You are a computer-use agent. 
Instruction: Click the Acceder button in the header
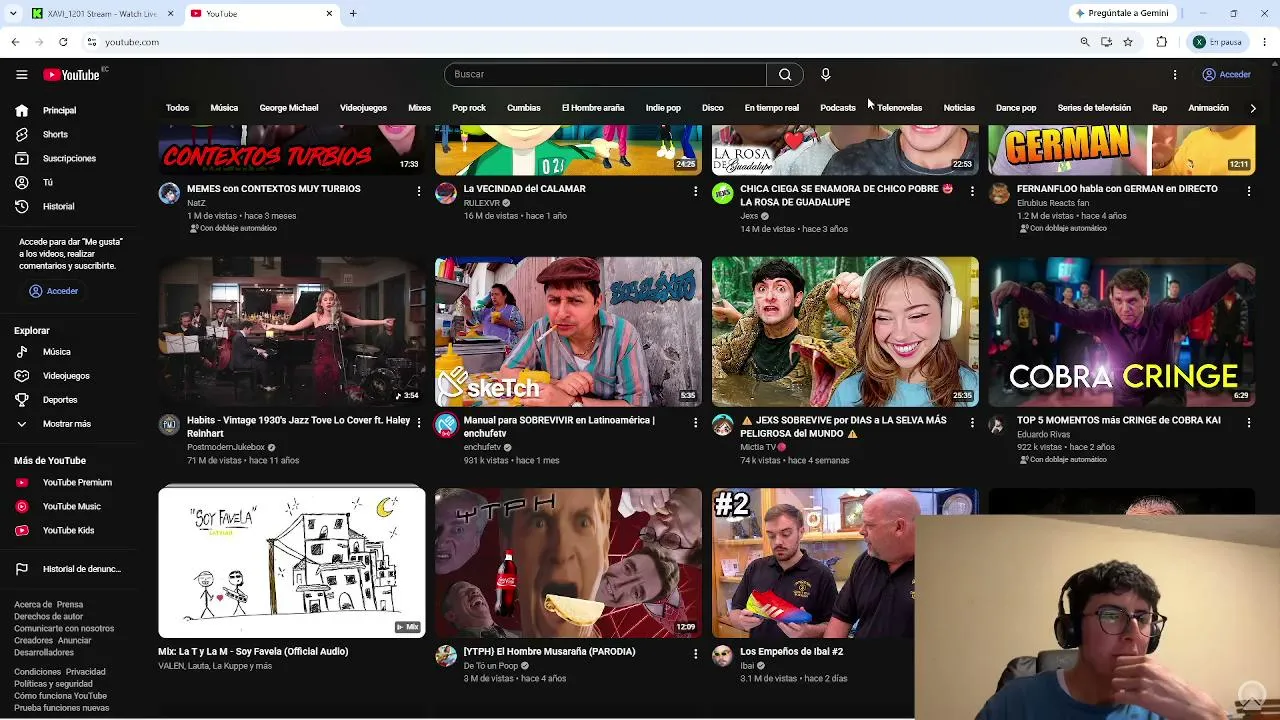1226,74
